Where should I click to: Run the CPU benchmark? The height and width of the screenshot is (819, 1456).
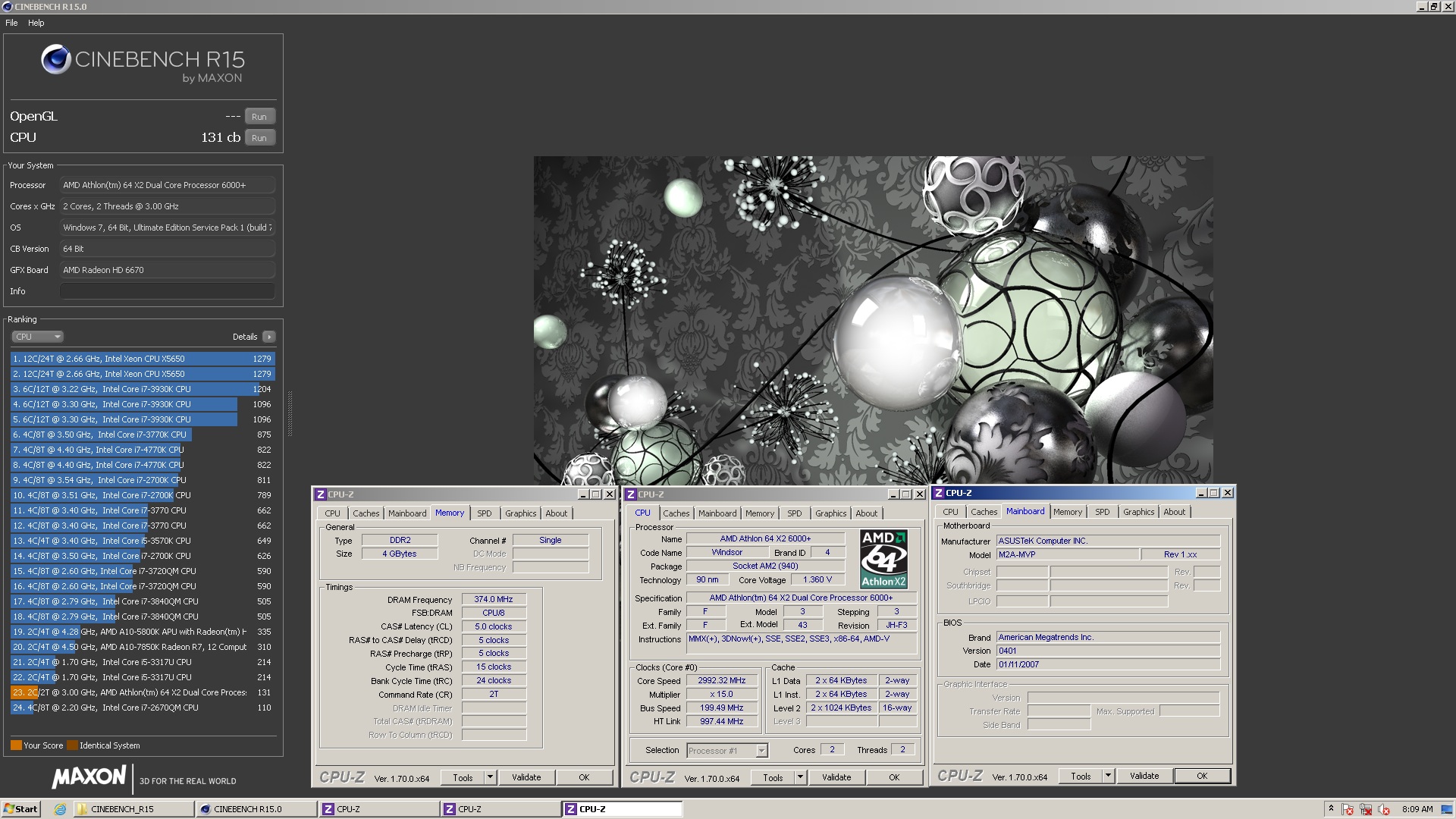tap(259, 138)
